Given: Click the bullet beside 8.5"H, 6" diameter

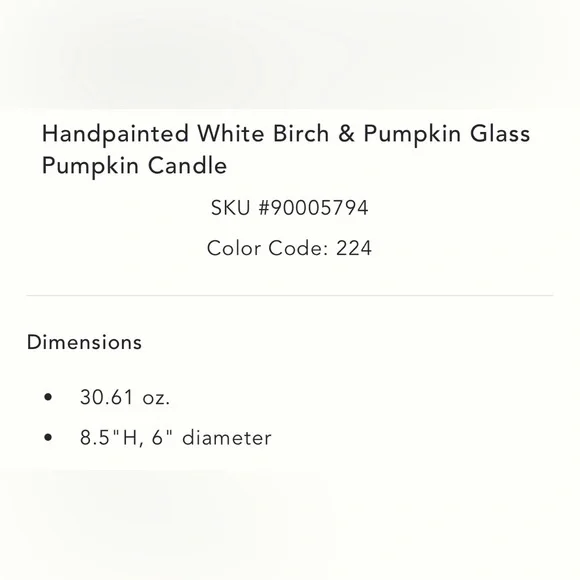Looking at the screenshot, I should click(x=48, y=438).
